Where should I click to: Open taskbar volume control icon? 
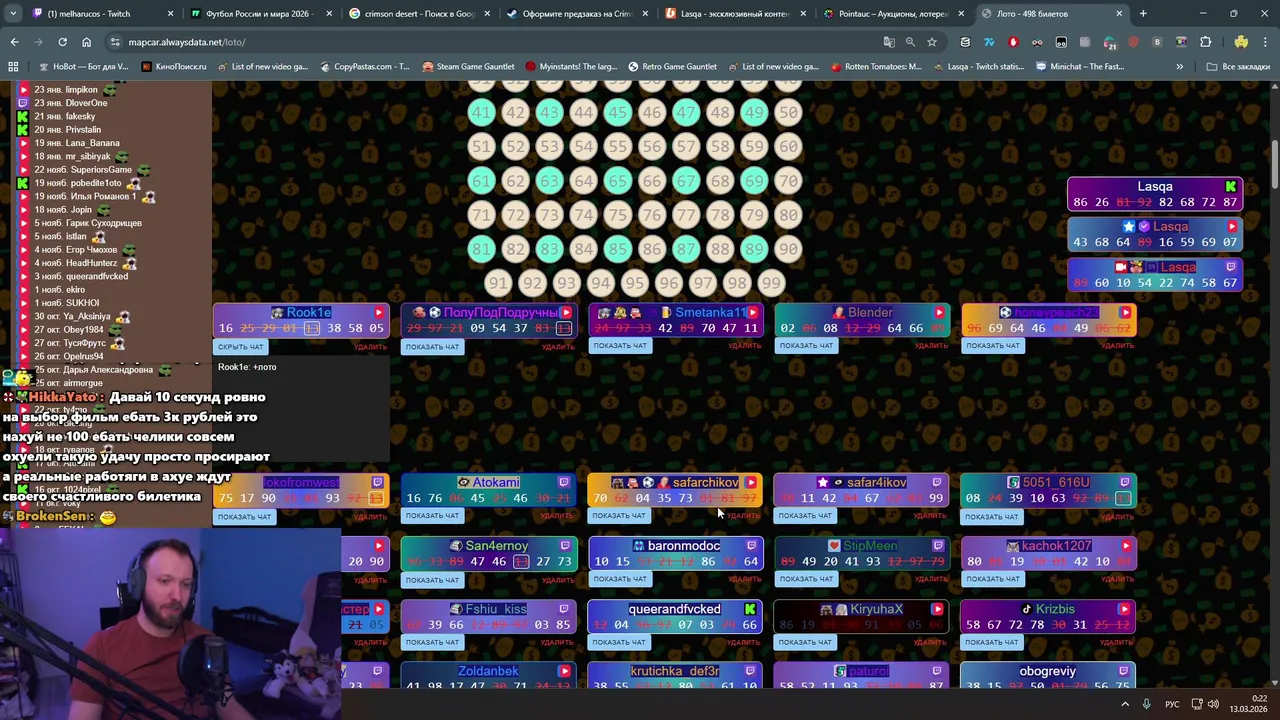point(1213,704)
